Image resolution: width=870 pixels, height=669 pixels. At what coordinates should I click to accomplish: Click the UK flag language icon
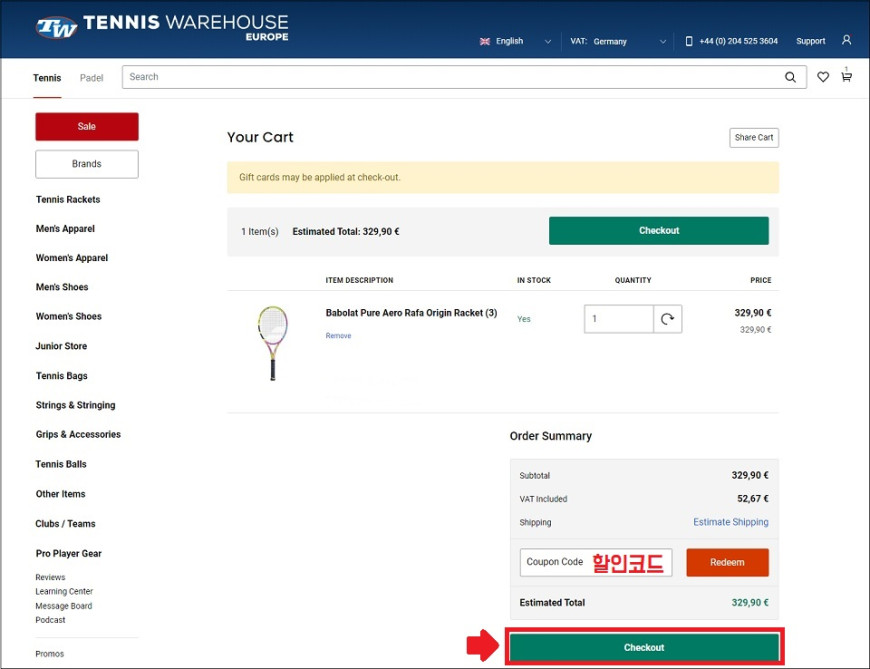coord(485,41)
